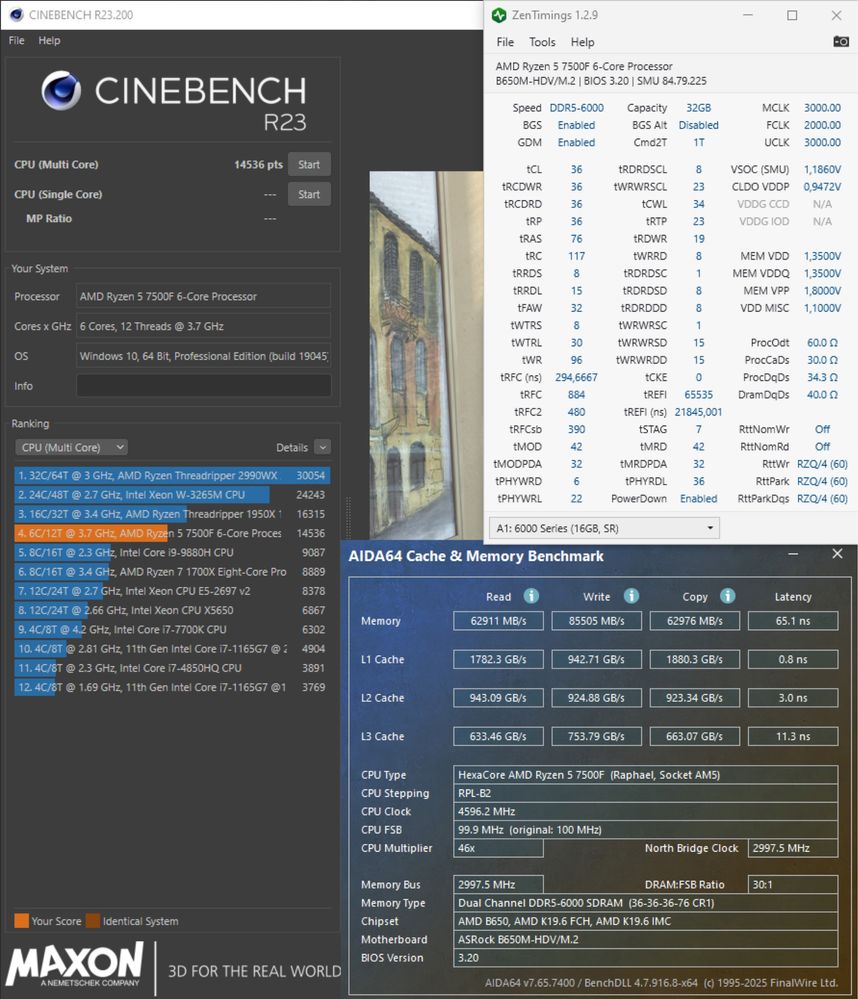Click the ProcOdt value 60.0 Ω
Screen dimensions: 858x999
822,343
